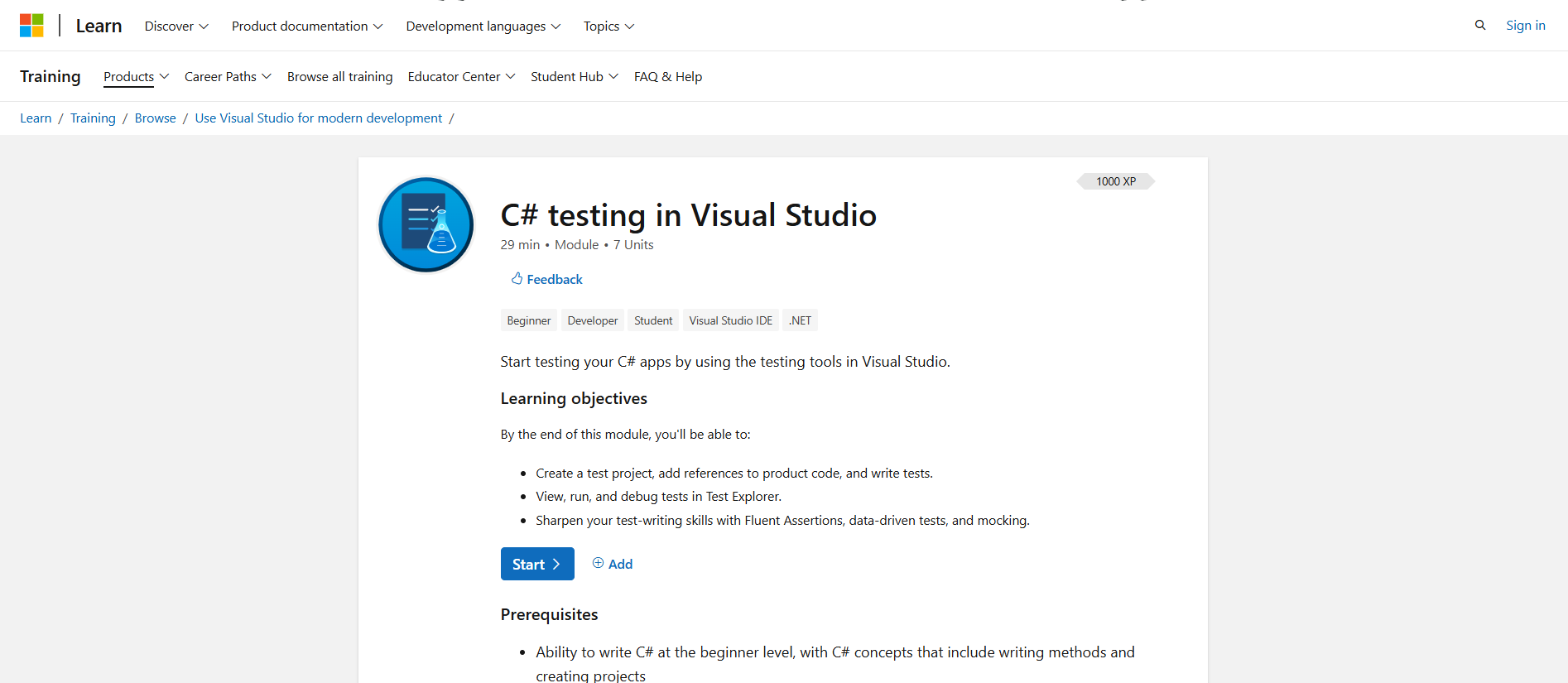Click the Feedback thumbs-up icon
1568x683 pixels.
[x=517, y=279]
